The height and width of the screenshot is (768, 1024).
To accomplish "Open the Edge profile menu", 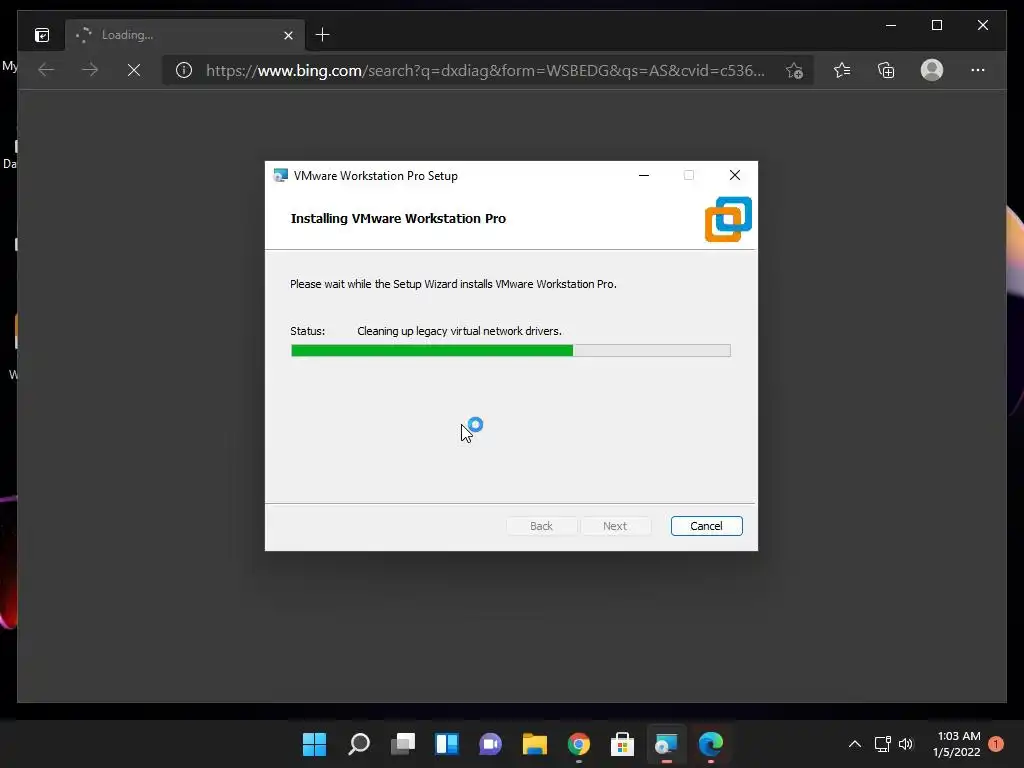I will (932, 70).
